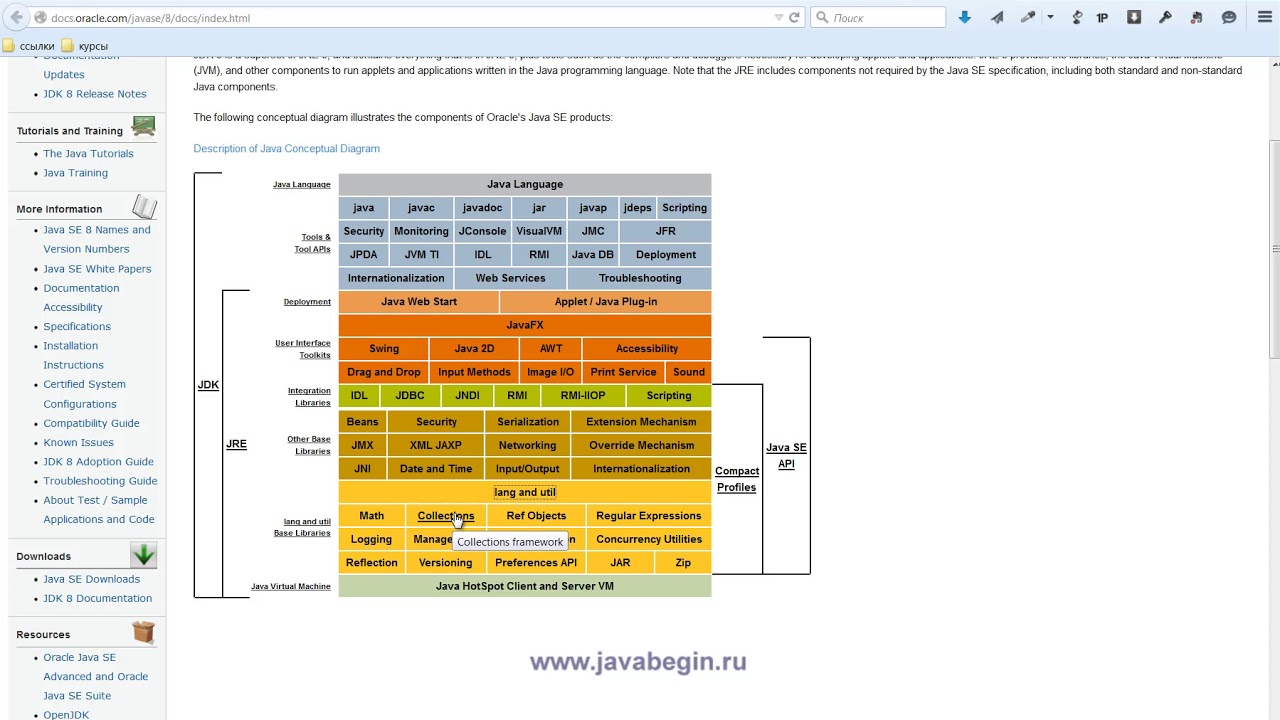Image resolution: width=1280 pixels, height=720 pixels.
Task: Click Java HotSpot Client and Server VM bar
Action: 525,587
